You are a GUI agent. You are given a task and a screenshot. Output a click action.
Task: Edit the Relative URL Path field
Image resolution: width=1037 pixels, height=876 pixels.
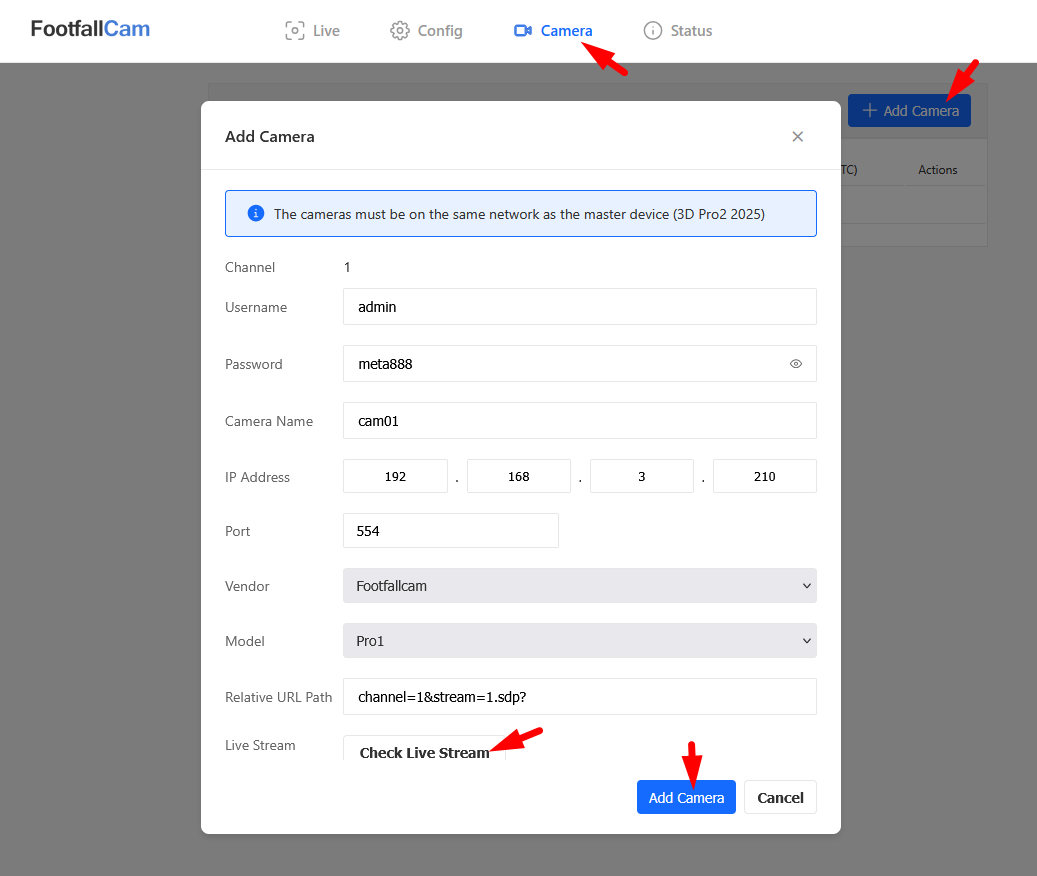pyautogui.click(x=579, y=697)
